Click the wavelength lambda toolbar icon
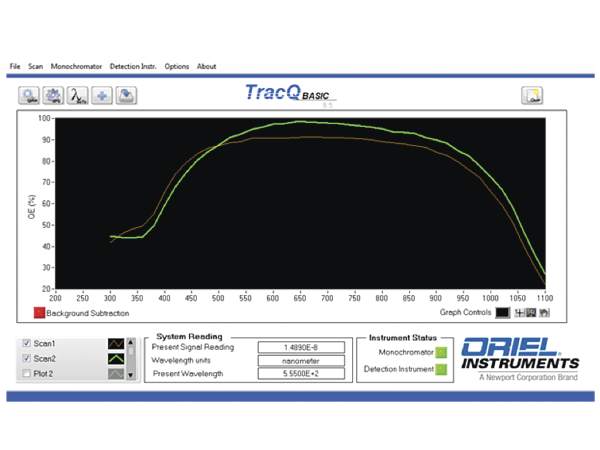Image resolution: width=600 pixels, height=450 pixels. point(77,96)
